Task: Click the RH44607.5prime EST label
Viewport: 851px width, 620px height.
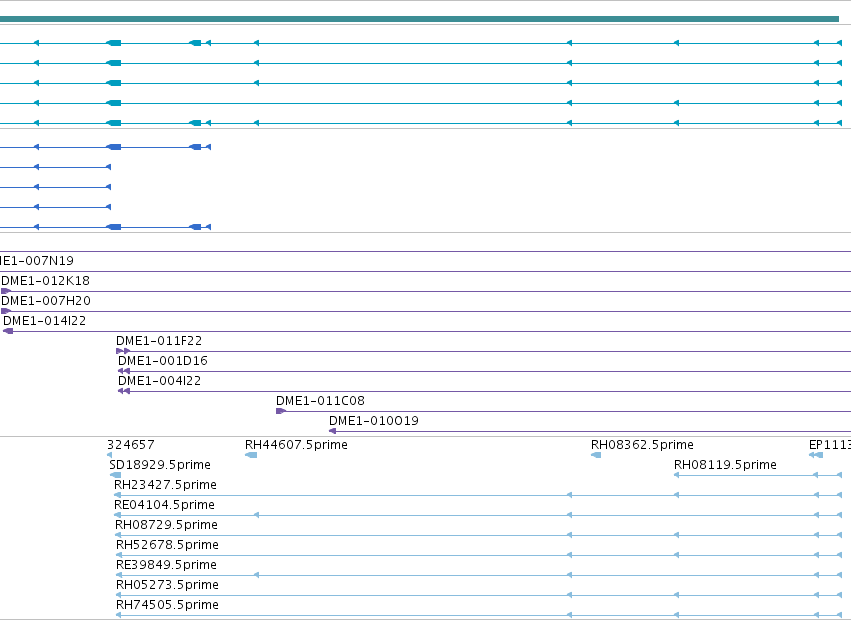Action: tap(296, 445)
